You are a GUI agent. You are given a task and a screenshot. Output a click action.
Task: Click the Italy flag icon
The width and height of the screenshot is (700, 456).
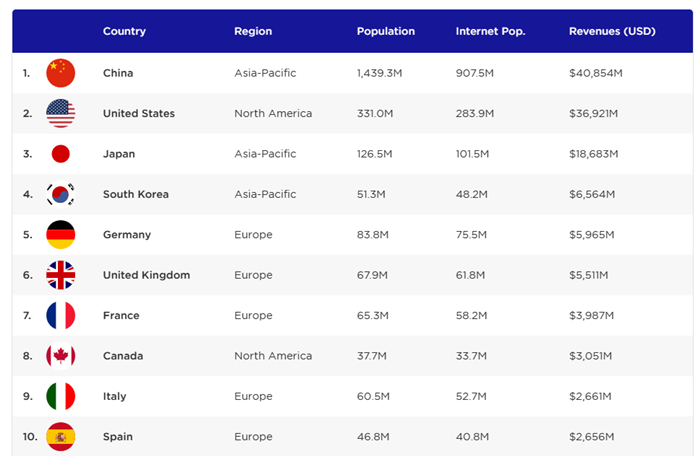60,397
